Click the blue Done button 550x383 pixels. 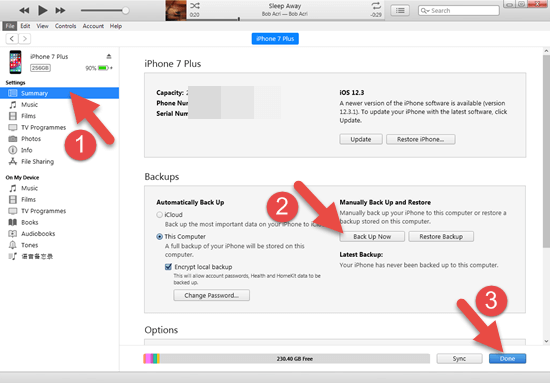point(507,358)
